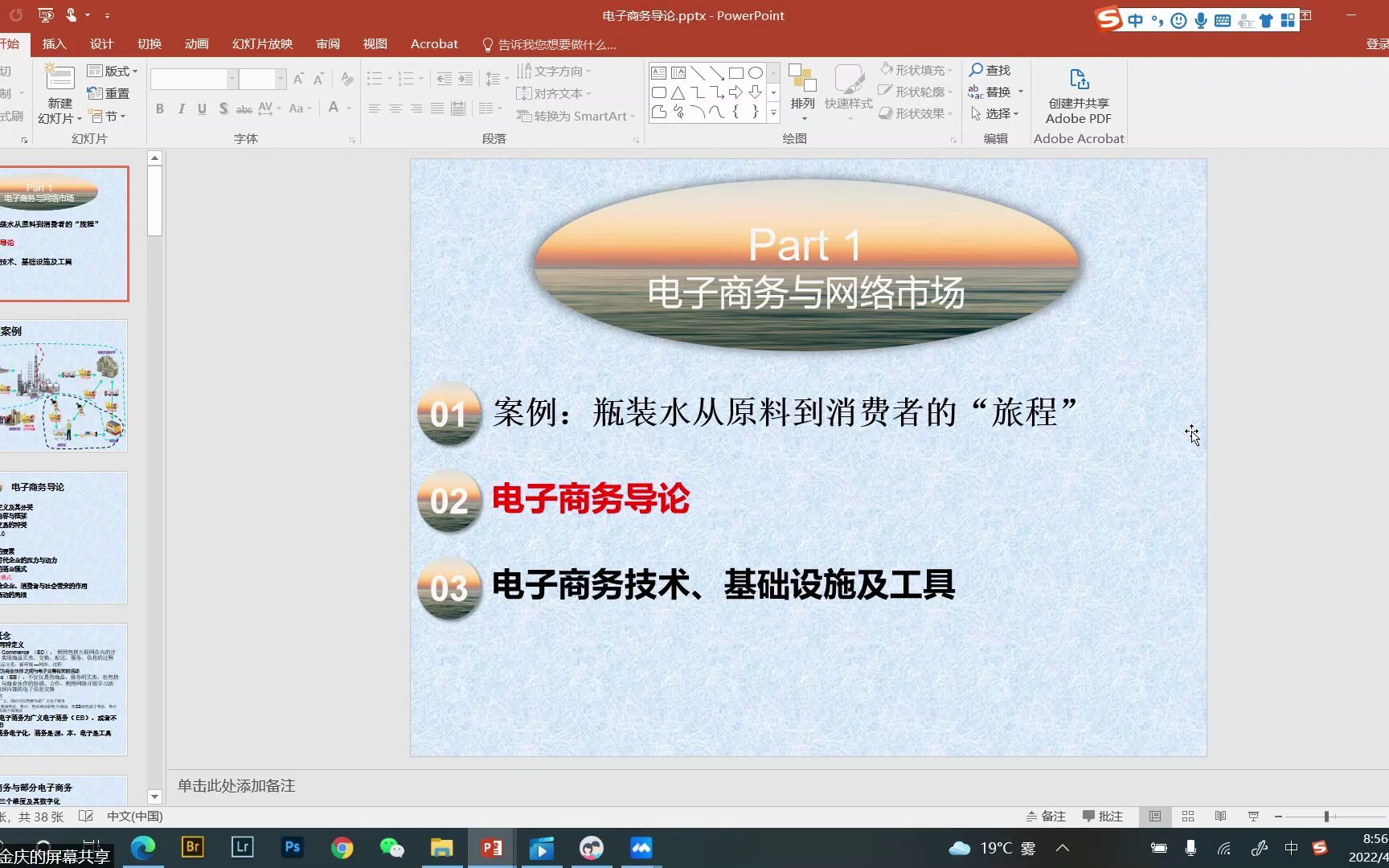Open the font size combo box
Viewport: 1389px width, 868px height.
click(x=262, y=79)
